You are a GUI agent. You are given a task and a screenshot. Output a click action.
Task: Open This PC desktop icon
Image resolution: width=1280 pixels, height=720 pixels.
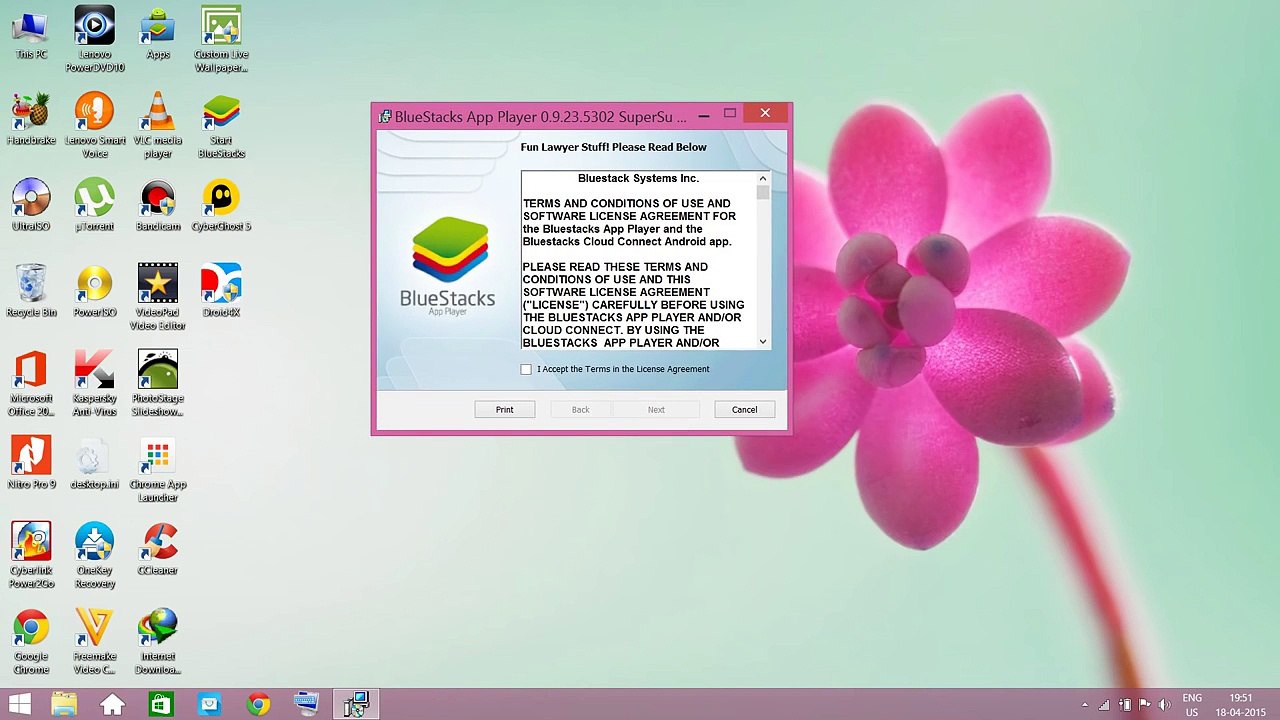[x=31, y=34]
